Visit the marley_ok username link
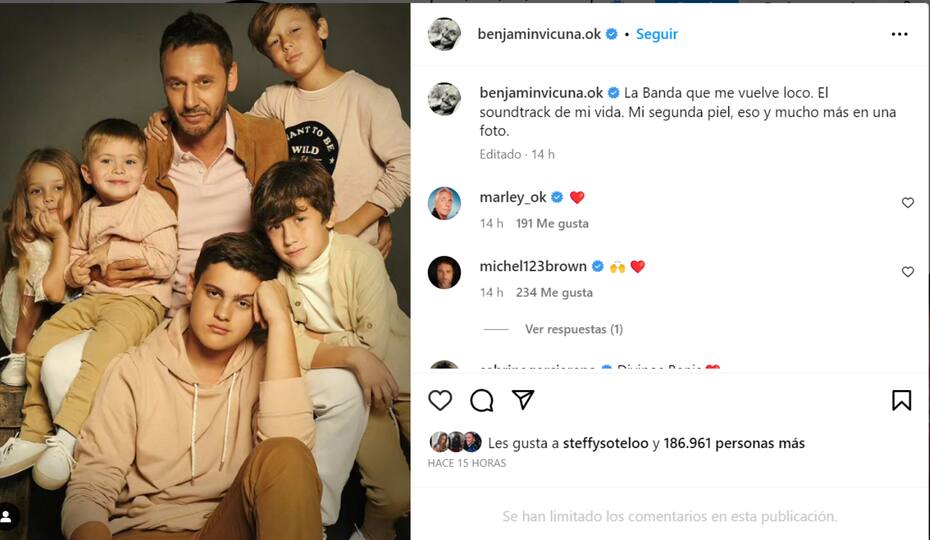Screen dimensions: 930x540 point(513,197)
